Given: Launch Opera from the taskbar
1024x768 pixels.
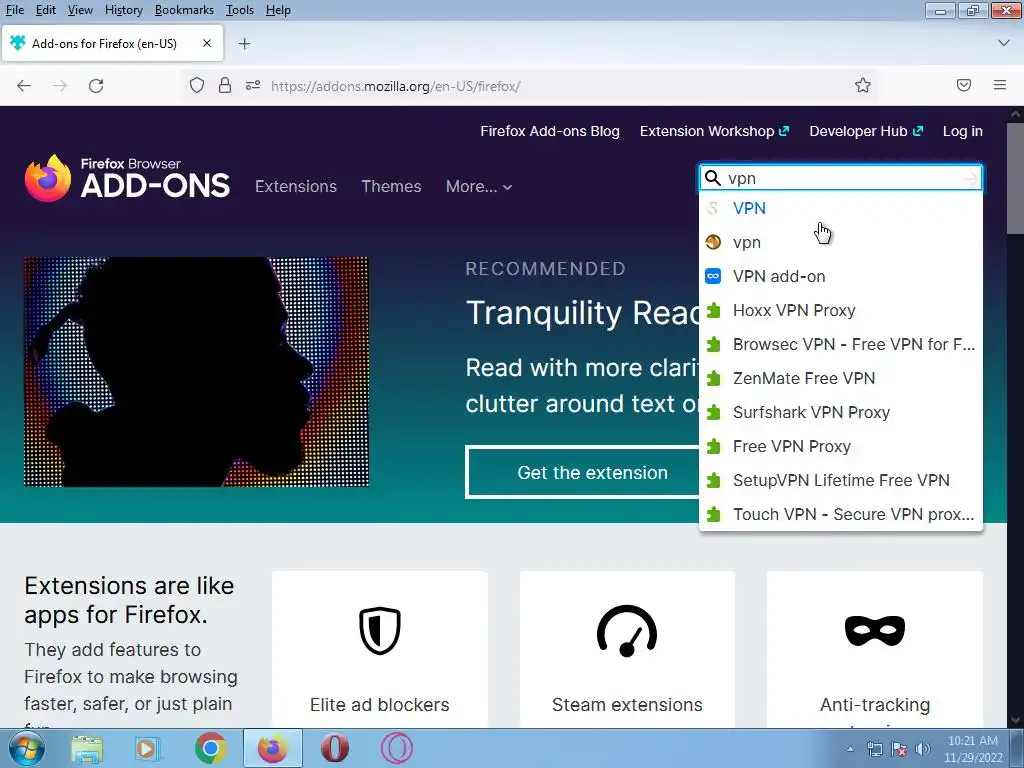Looking at the screenshot, I should point(334,748).
